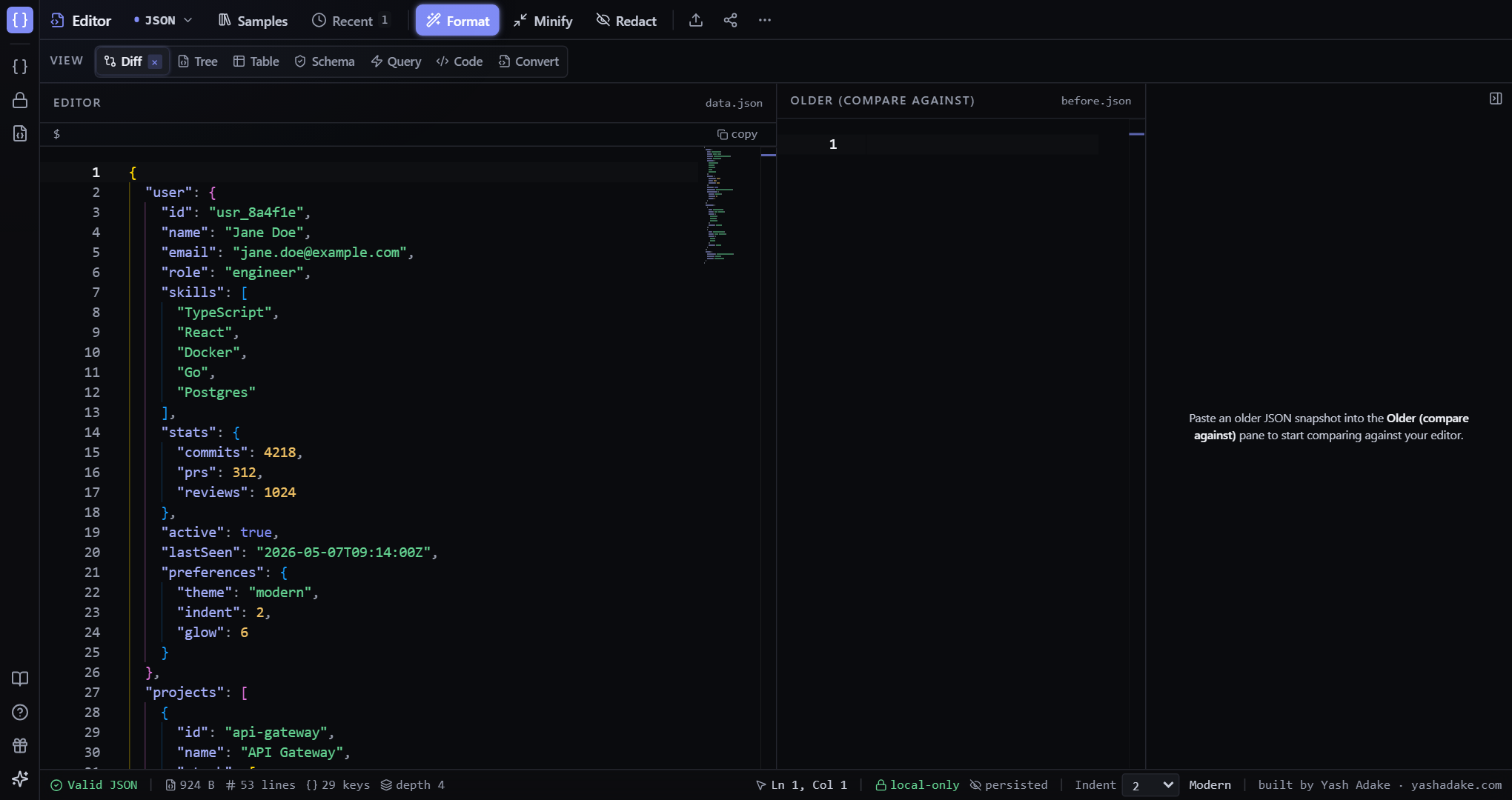
Task: Click the "usr_8a4f1e" id value
Action: (x=256, y=213)
